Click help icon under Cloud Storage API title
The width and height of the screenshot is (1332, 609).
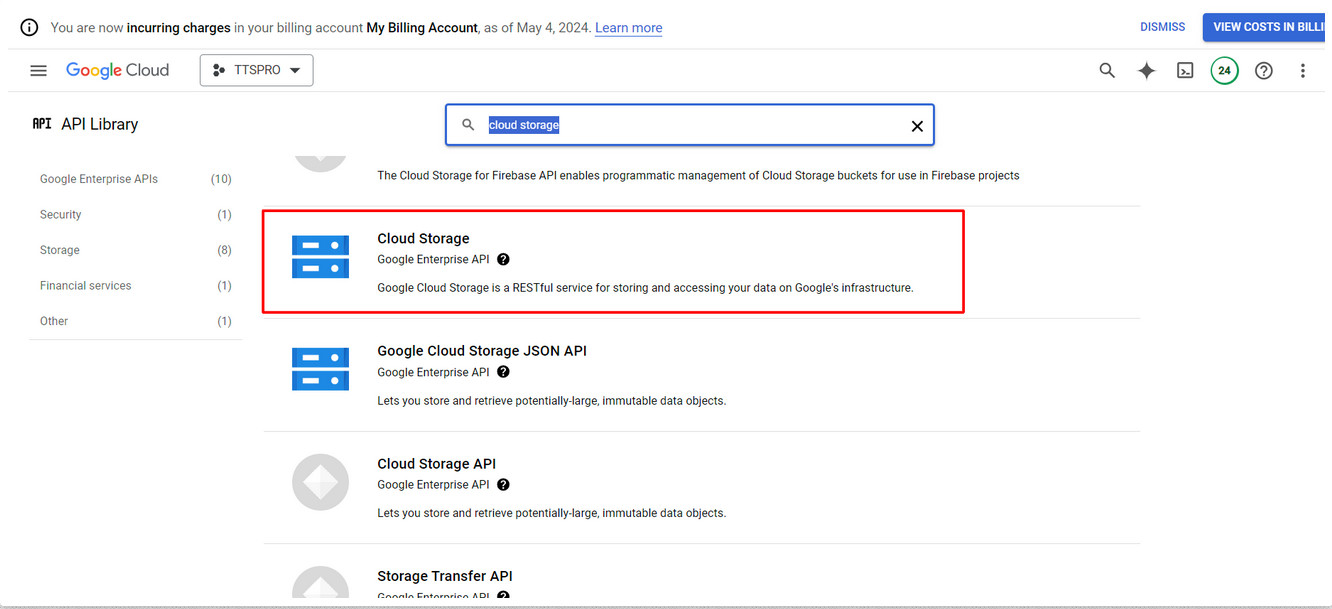pyautogui.click(x=503, y=485)
